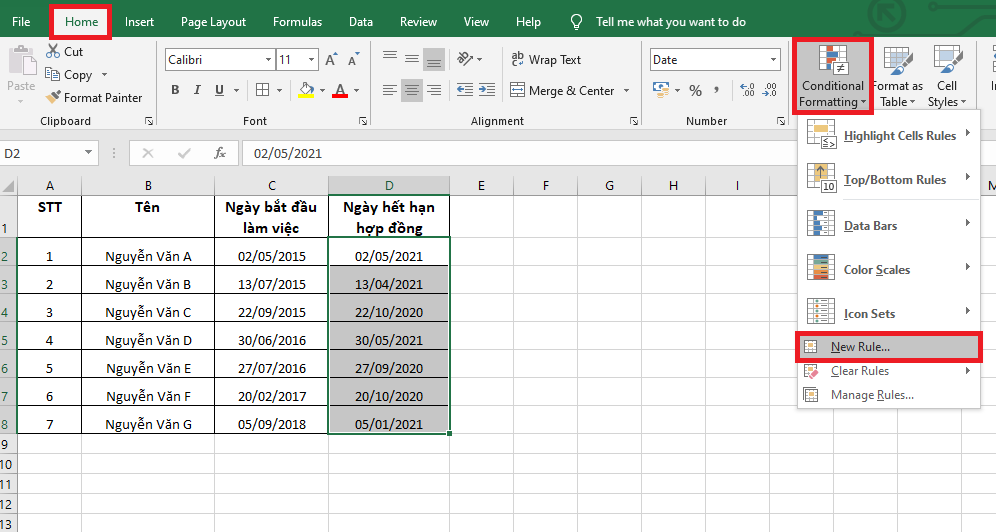Choose New Rule from the menu

pyautogui.click(x=859, y=347)
